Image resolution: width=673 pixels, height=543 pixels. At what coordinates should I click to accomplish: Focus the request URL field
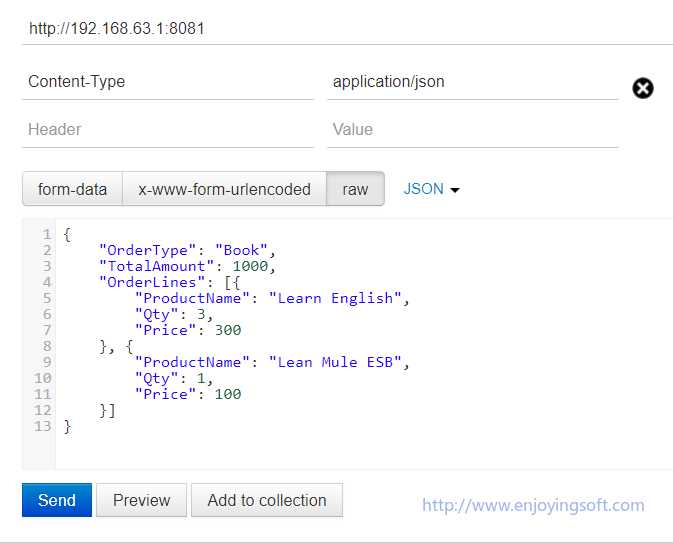click(347, 29)
